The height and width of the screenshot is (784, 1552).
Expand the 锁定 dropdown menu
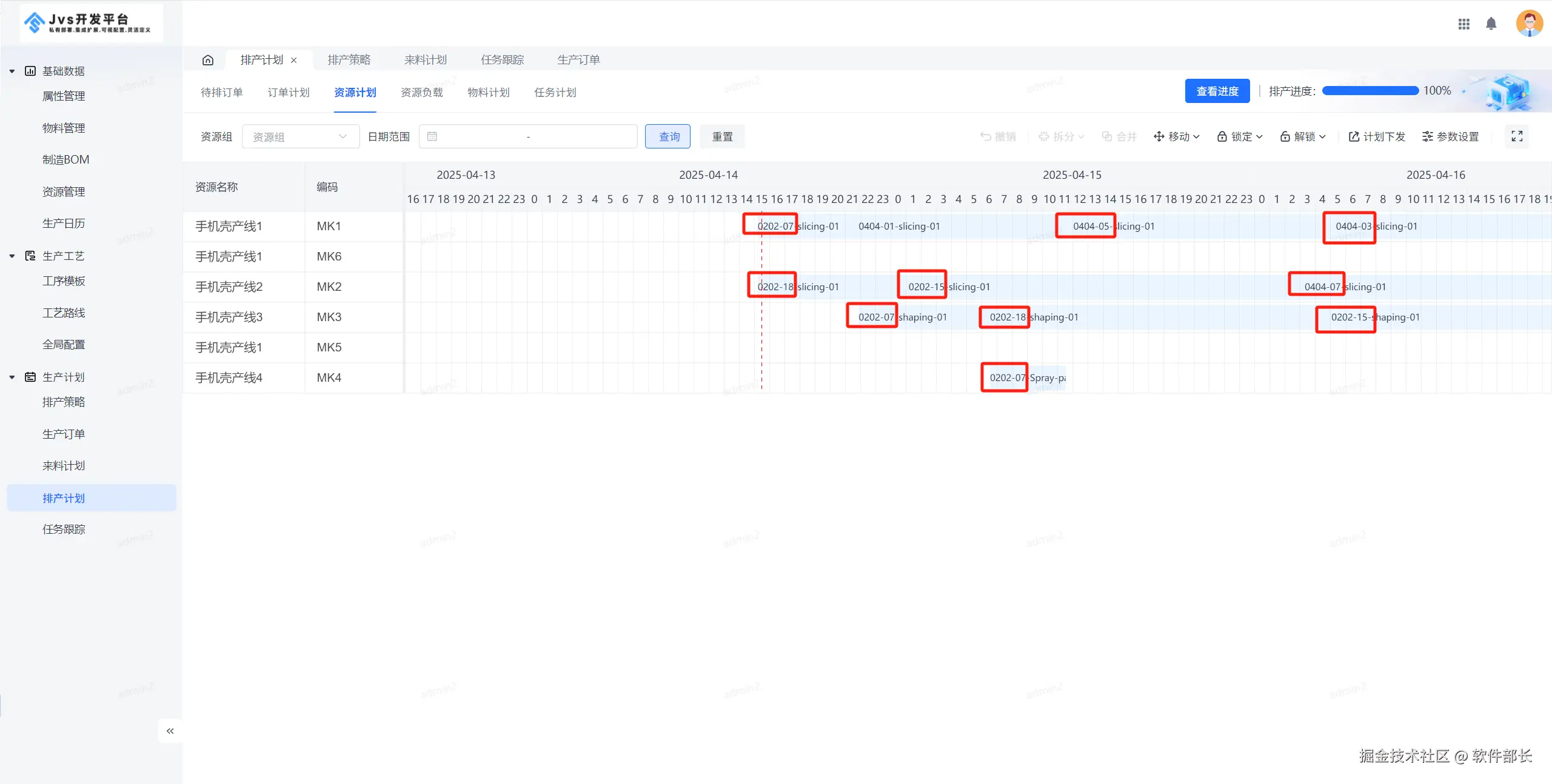(1240, 136)
